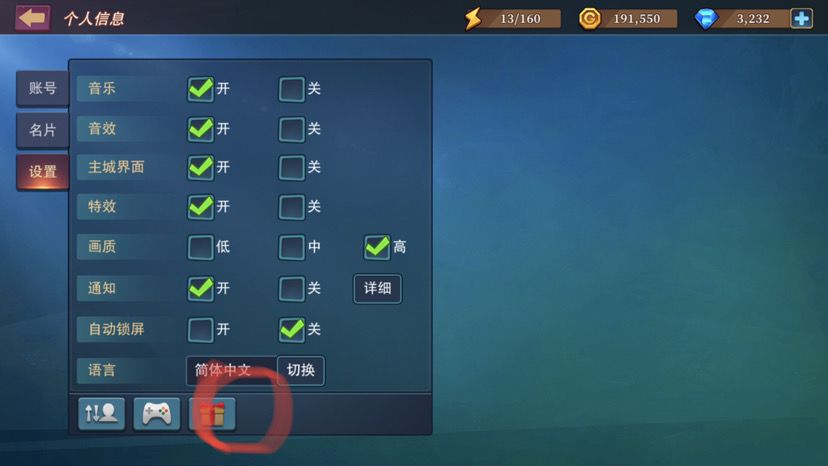The width and height of the screenshot is (828, 466).
Task: Open the gift box icon
Action: (212, 414)
